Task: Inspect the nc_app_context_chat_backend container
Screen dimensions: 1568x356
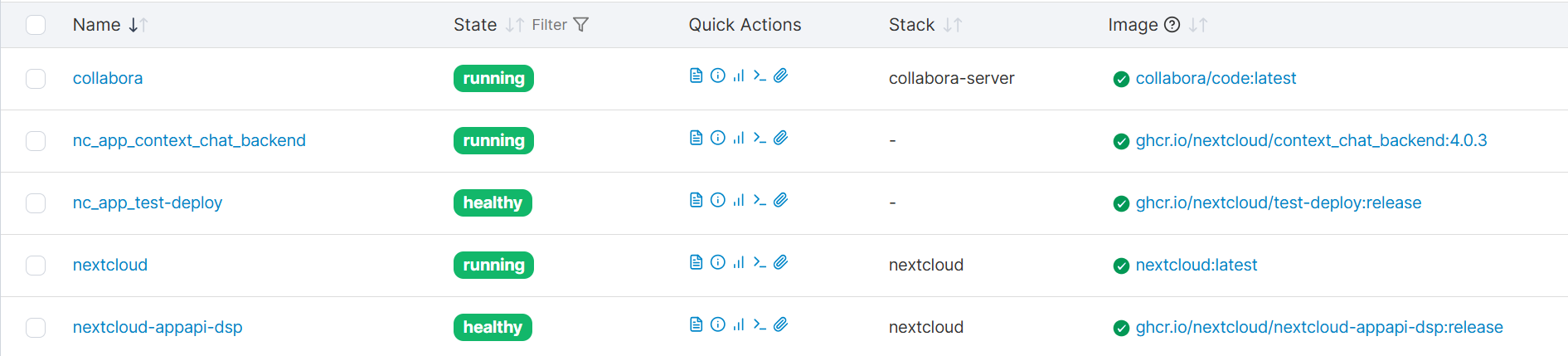Action: coord(718,138)
